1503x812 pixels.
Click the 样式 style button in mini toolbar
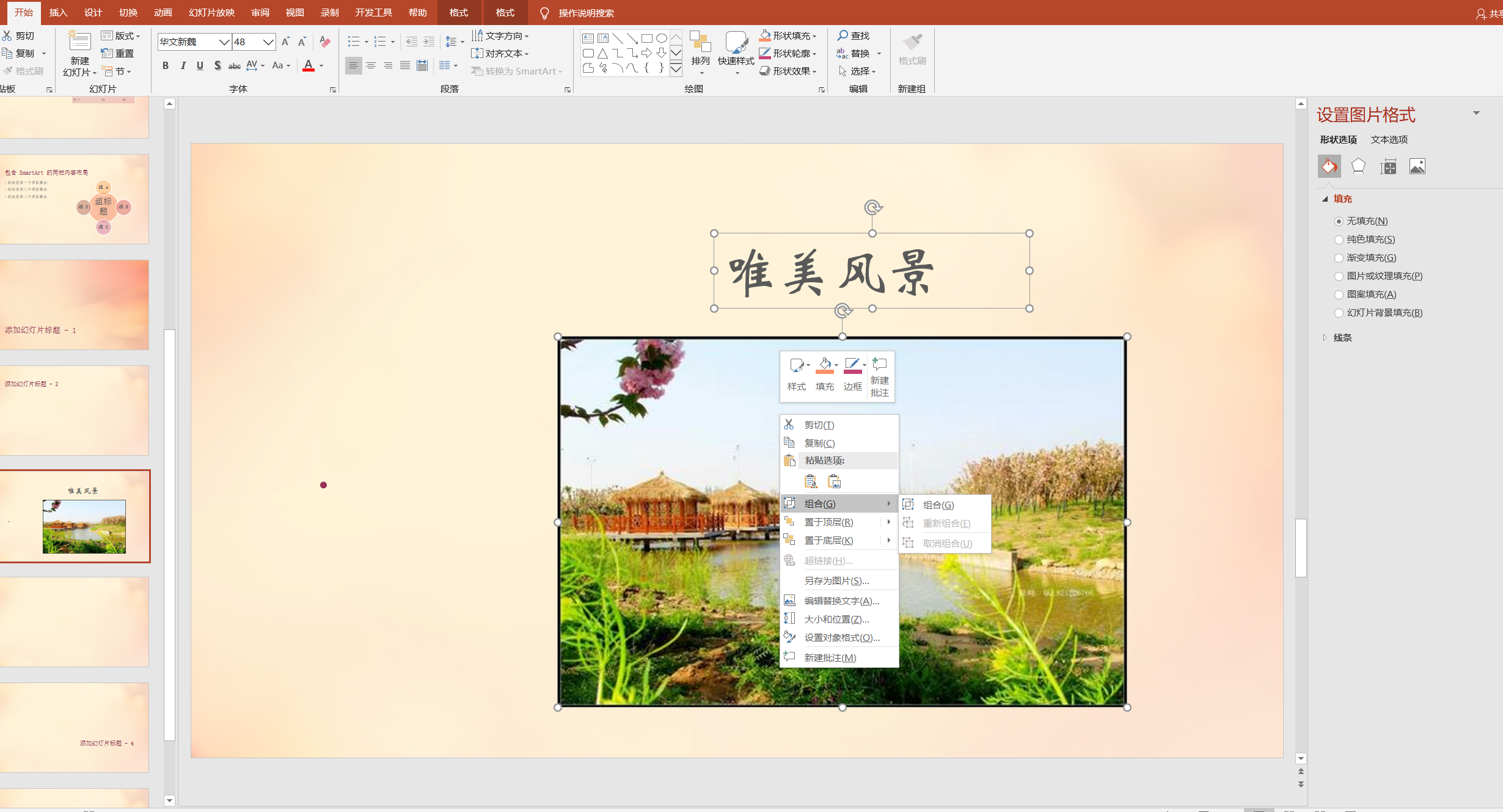click(x=797, y=374)
